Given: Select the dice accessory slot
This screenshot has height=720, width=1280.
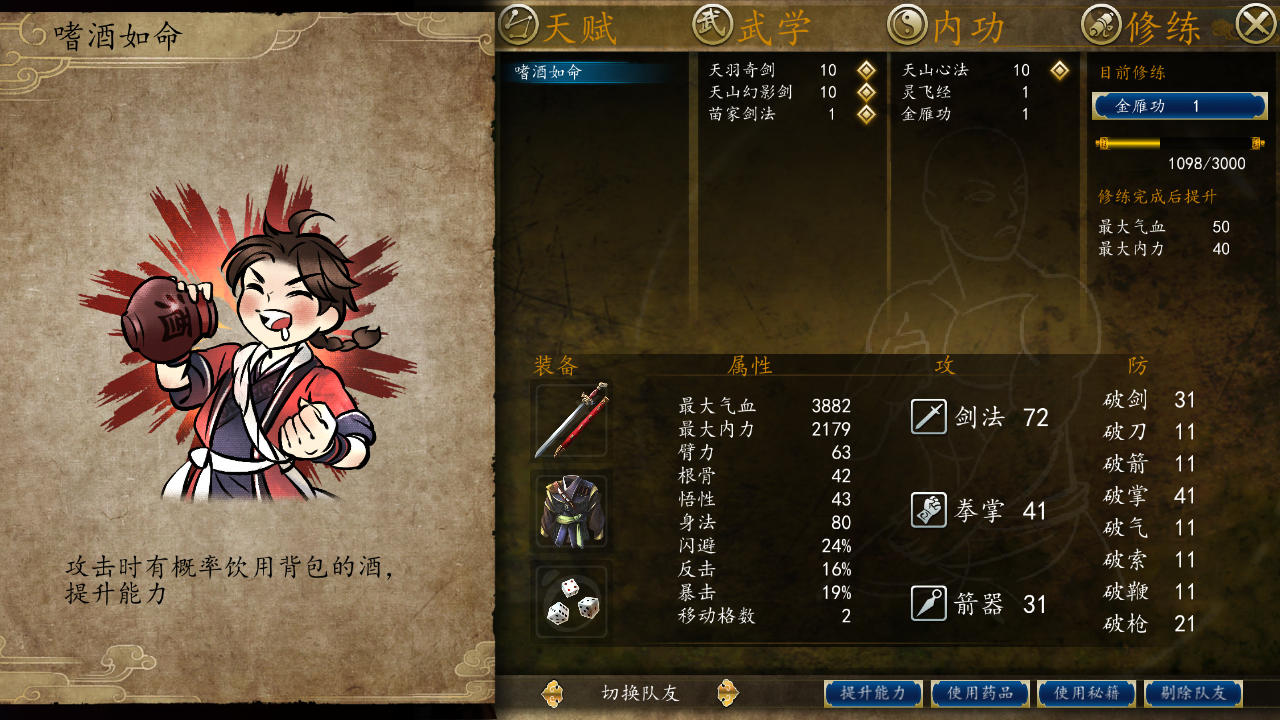Looking at the screenshot, I should 572,603.
